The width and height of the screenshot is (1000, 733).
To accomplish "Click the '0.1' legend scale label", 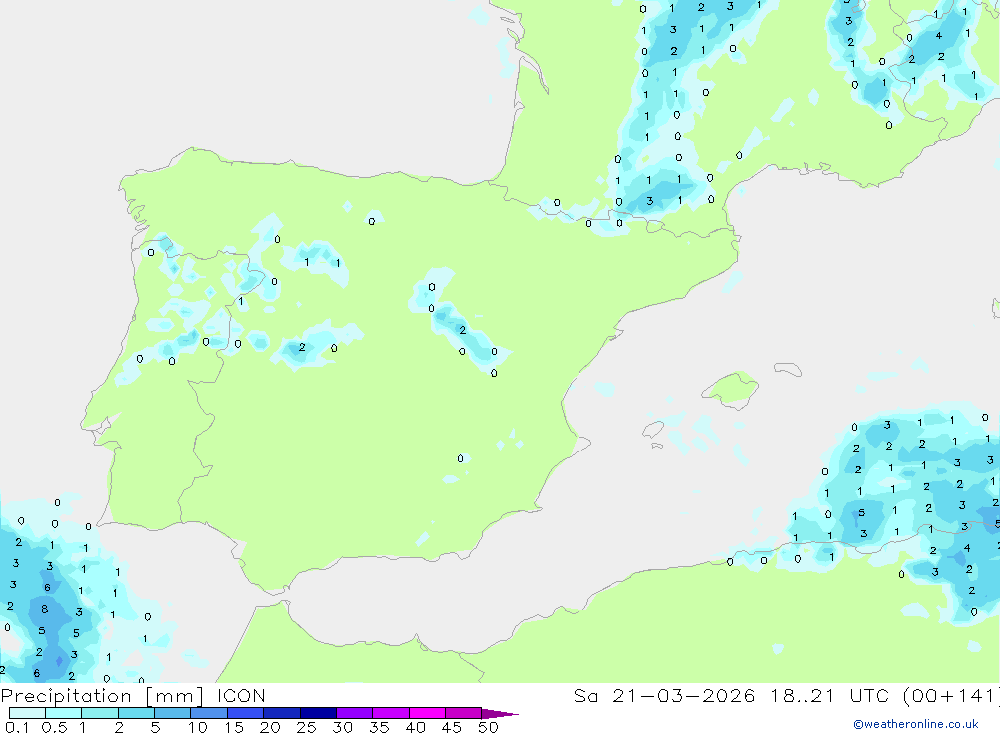I will pyautogui.click(x=17, y=727).
